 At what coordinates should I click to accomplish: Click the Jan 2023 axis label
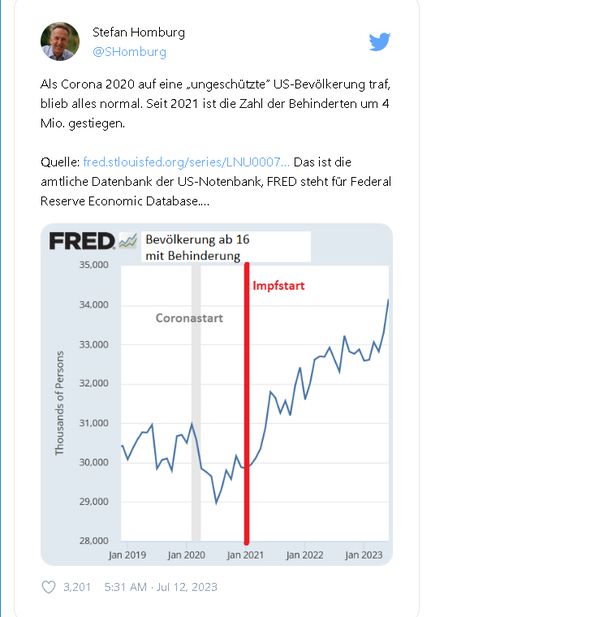point(364,555)
